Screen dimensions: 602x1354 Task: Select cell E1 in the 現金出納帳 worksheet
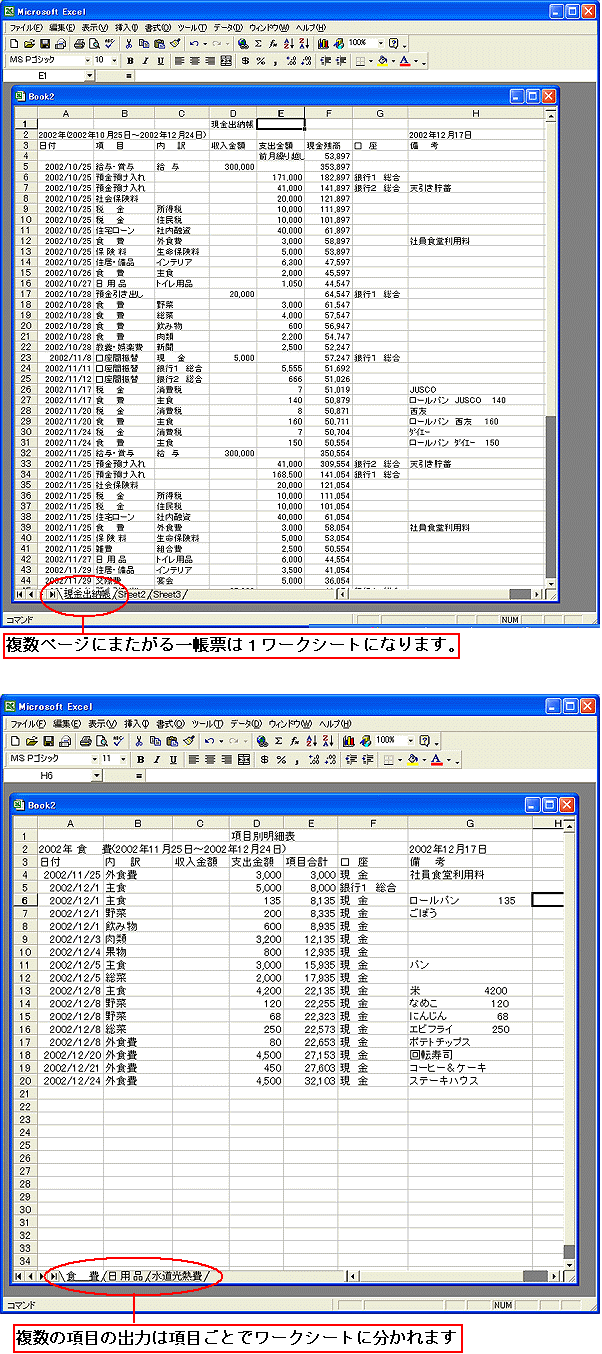coord(281,125)
